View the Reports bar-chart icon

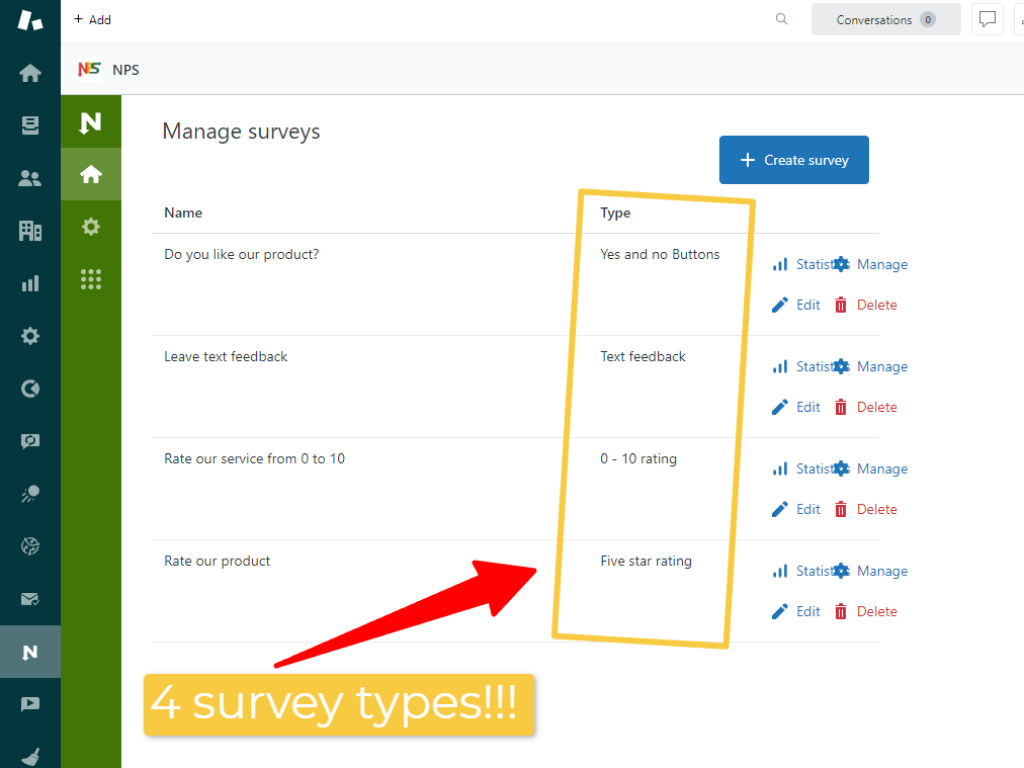pyautogui.click(x=30, y=281)
